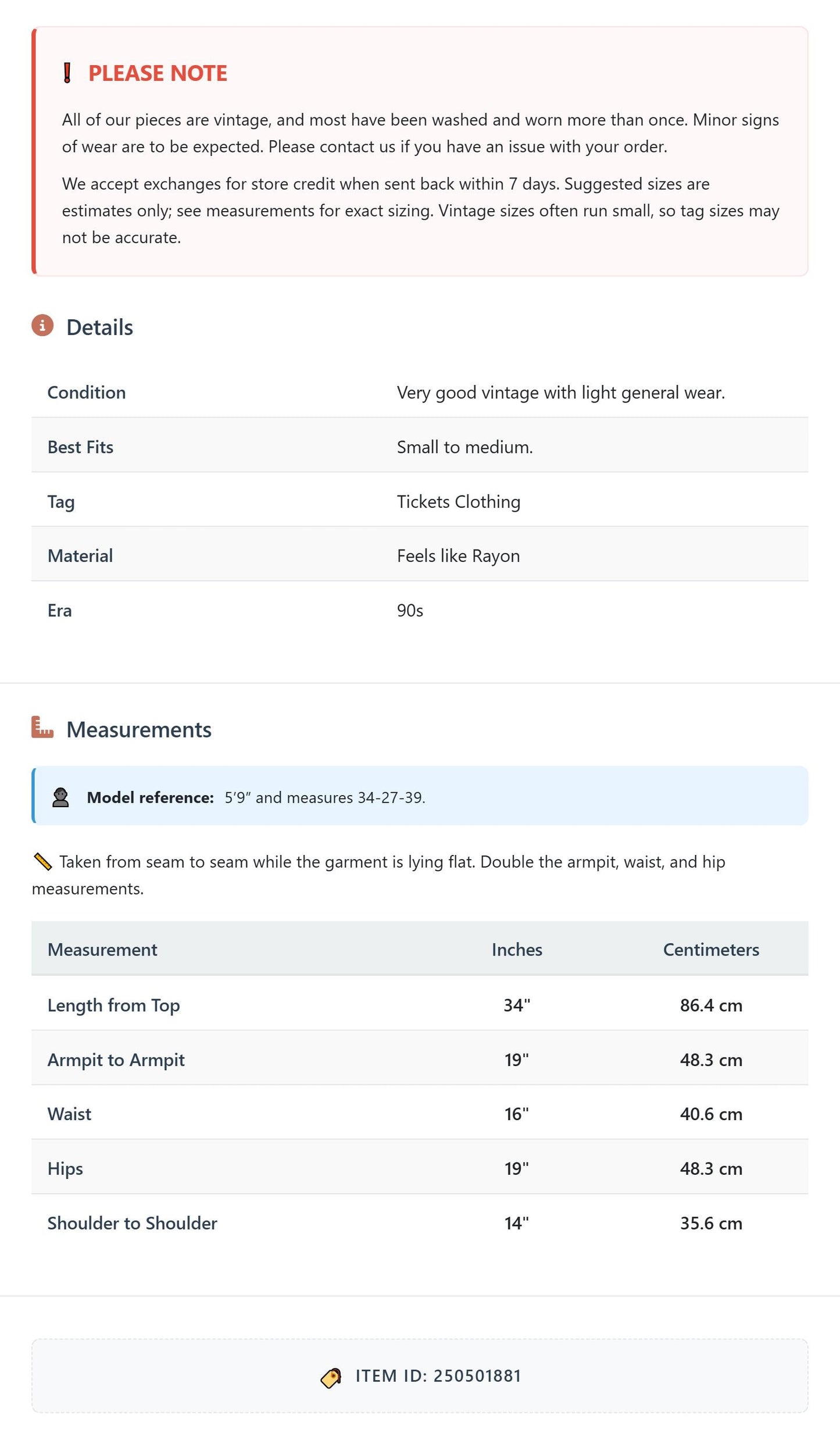Click the ITEM ID 250501881 text
This screenshot has height=1440, width=840.
(x=438, y=1376)
